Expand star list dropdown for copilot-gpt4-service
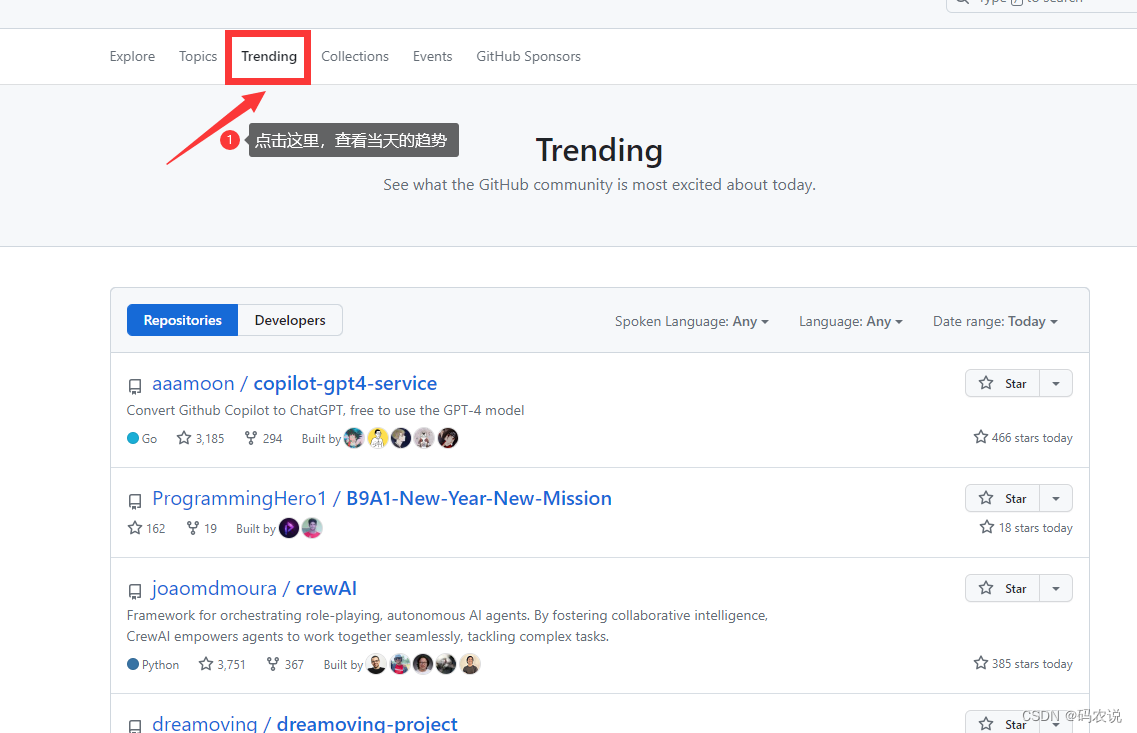The height and width of the screenshot is (733, 1137). click(x=1056, y=384)
